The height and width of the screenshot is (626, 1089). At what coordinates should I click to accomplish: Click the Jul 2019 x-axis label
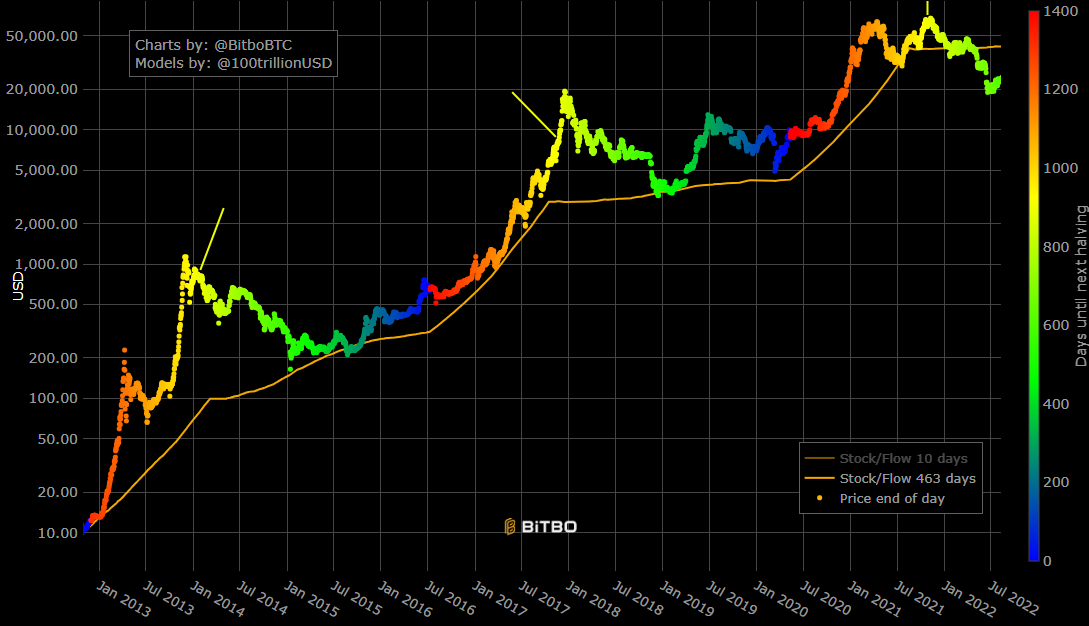click(732, 599)
